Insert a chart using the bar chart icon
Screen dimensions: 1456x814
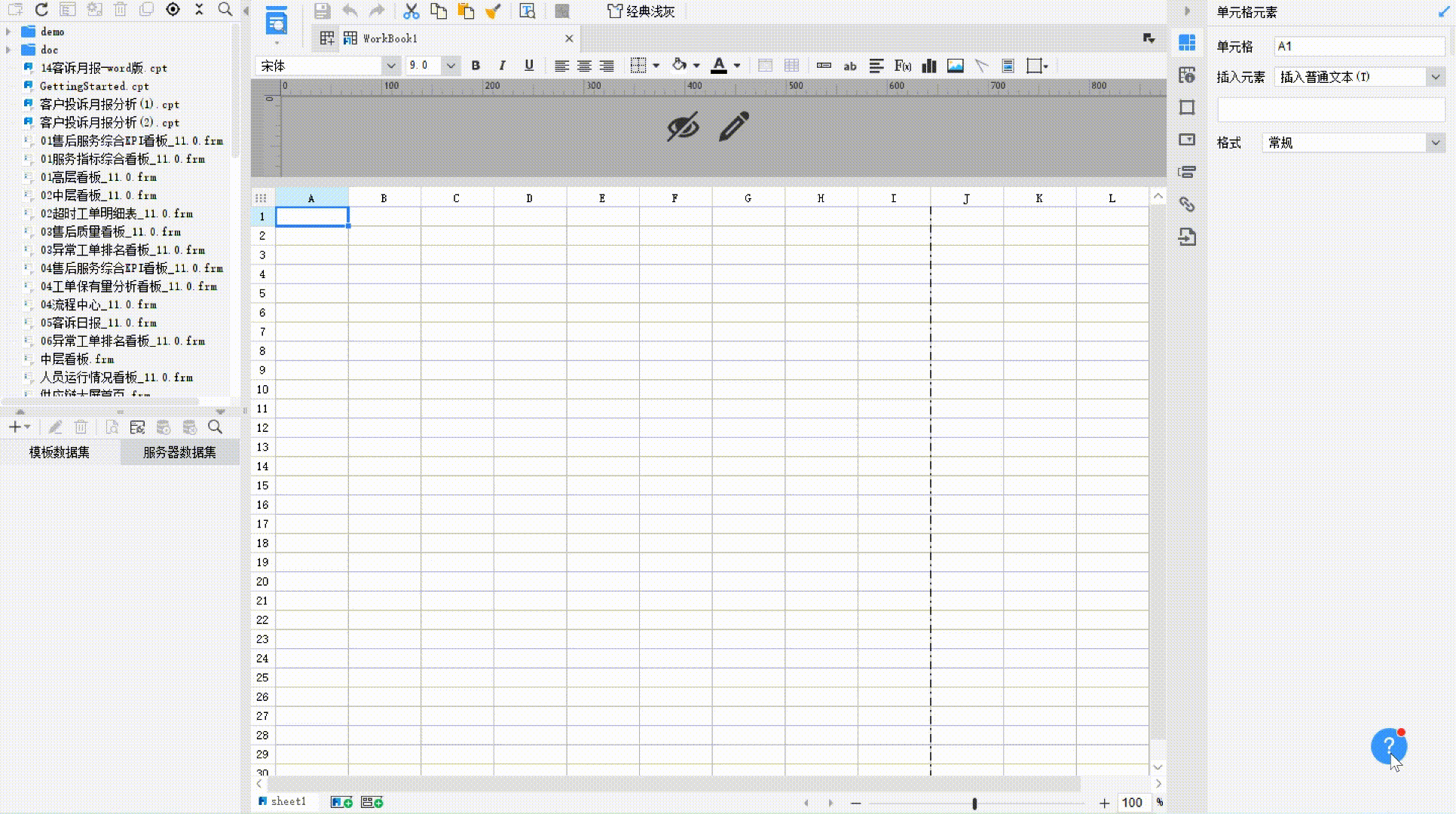(x=929, y=66)
